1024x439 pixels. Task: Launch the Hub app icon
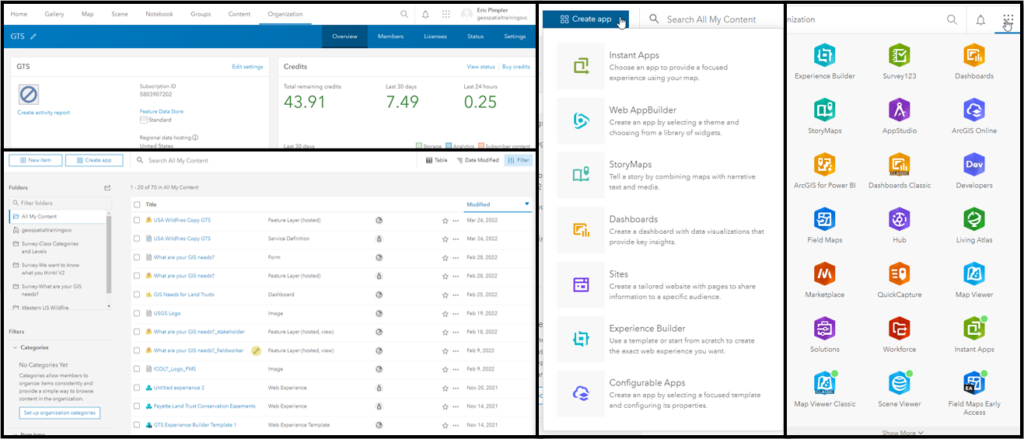click(x=899, y=219)
